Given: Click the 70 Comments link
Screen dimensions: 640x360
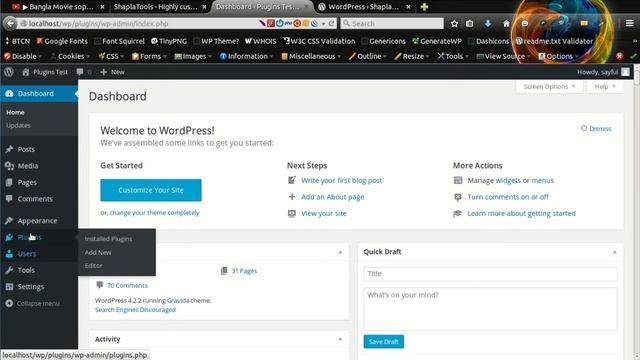Looking at the screenshot, I should coord(127,285).
